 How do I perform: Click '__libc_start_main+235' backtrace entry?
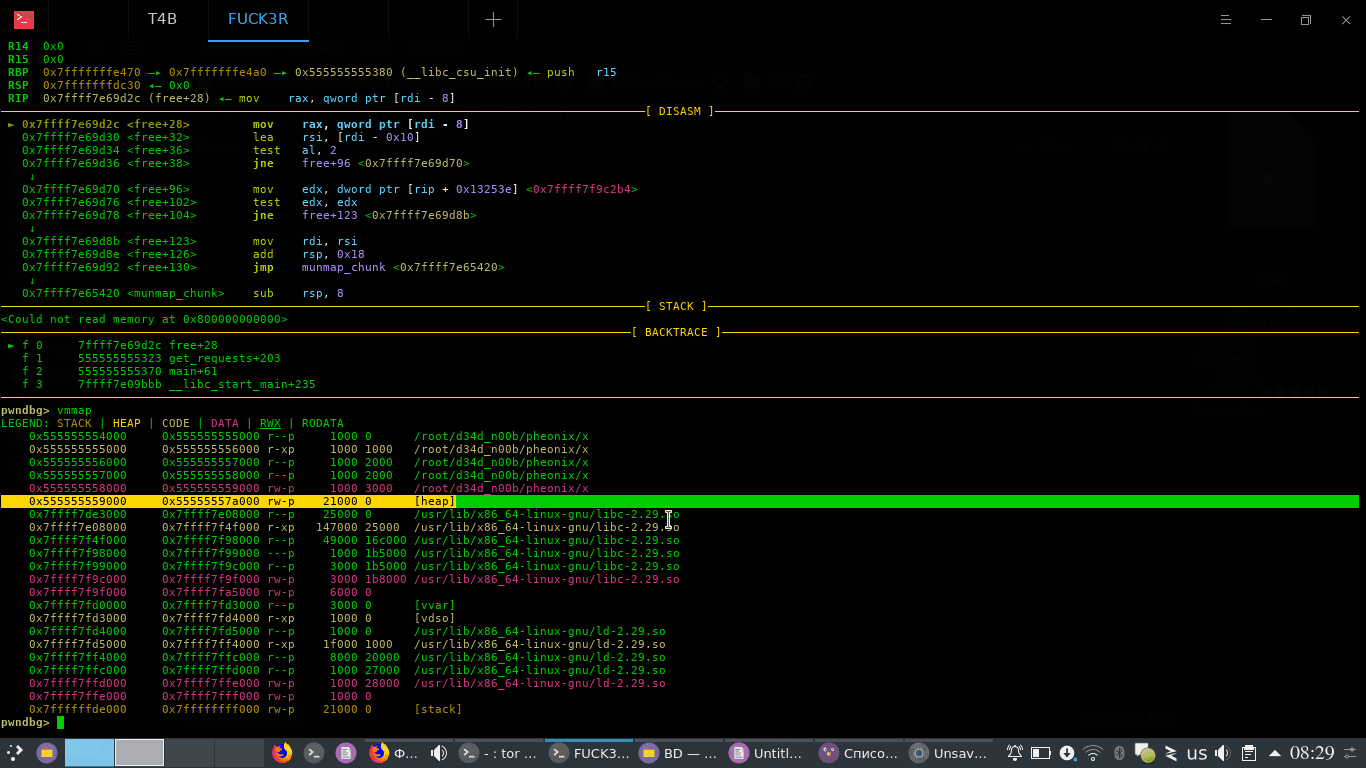click(x=242, y=384)
